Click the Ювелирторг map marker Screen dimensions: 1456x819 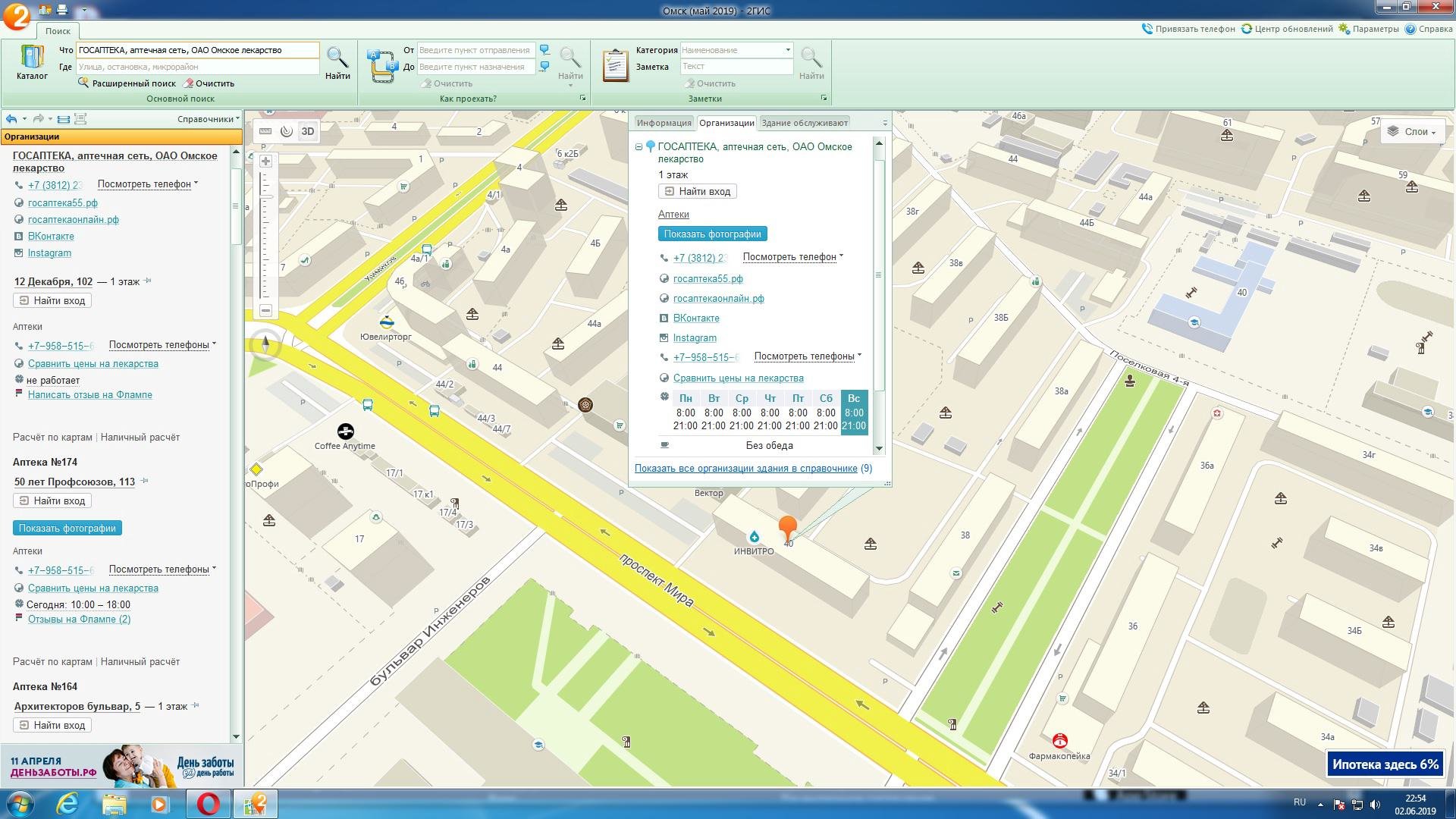pos(387,323)
